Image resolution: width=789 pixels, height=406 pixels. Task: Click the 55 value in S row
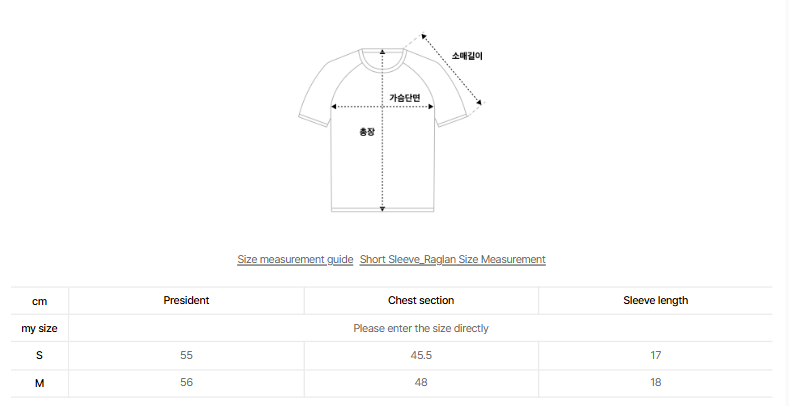[x=186, y=355]
